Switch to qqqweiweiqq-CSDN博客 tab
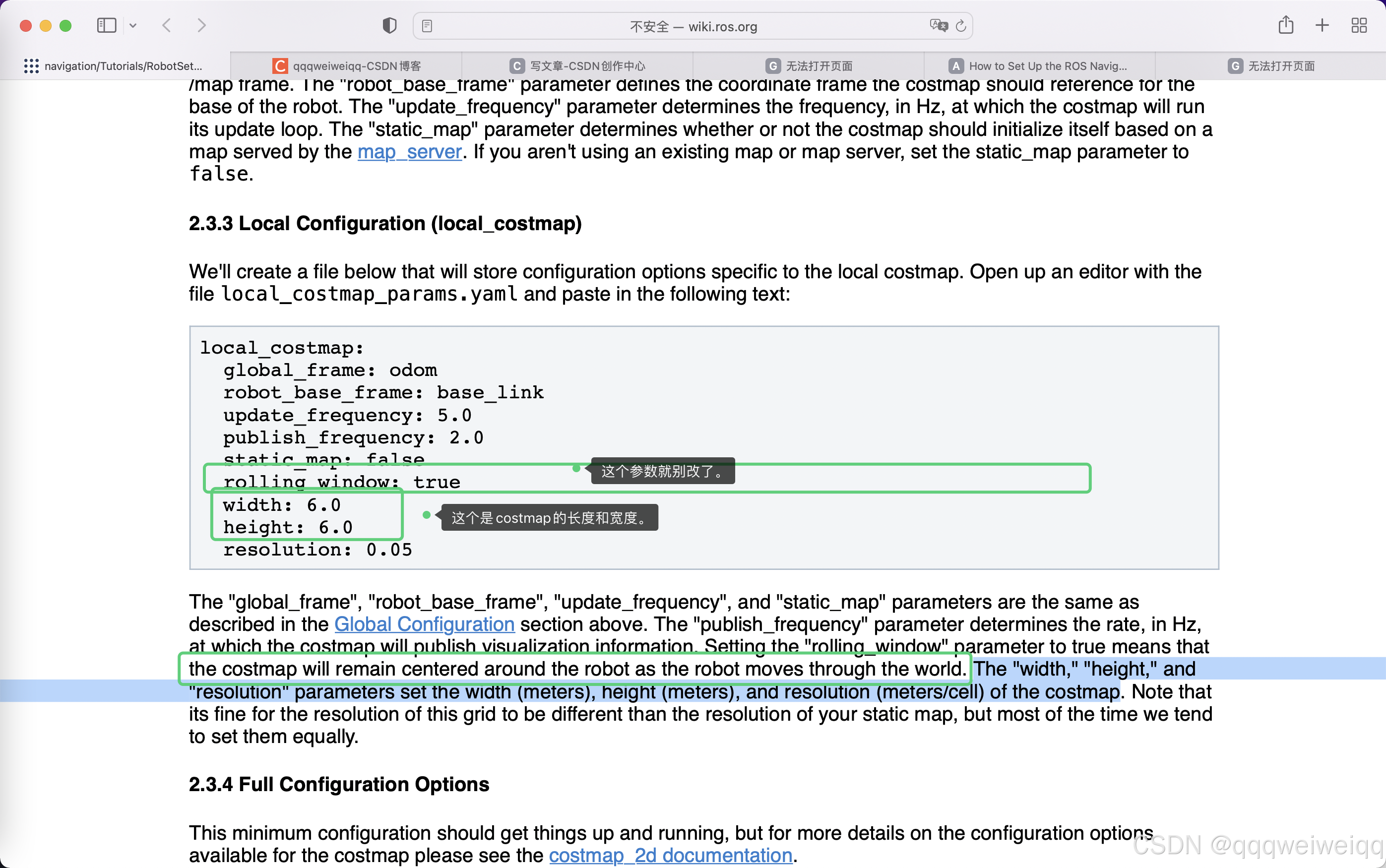 point(347,66)
